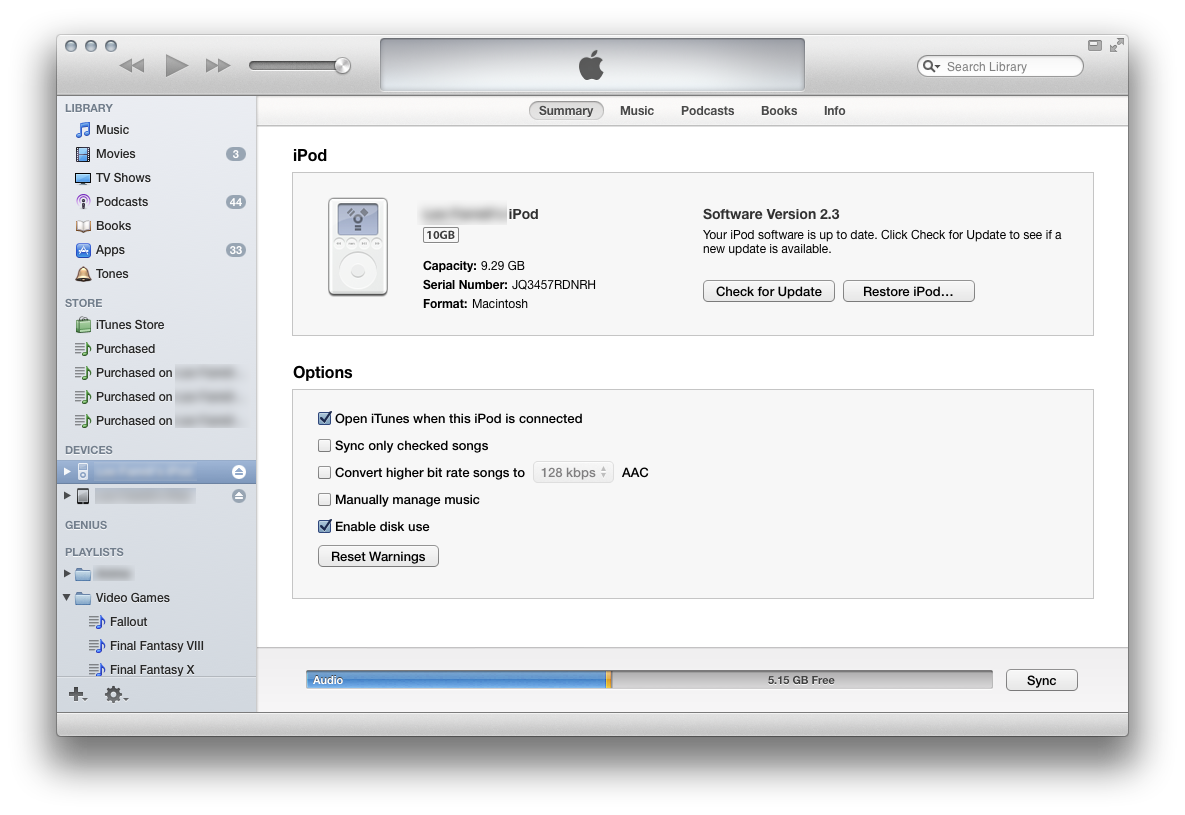
Task: Click Reset Warnings button
Action: click(378, 557)
